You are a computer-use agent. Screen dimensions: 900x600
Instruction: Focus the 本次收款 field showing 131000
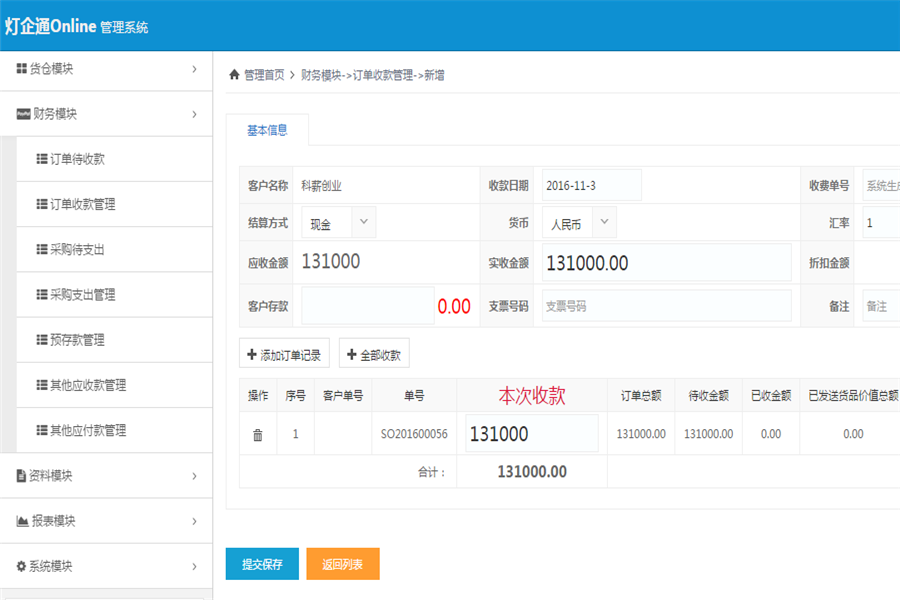click(532, 433)
